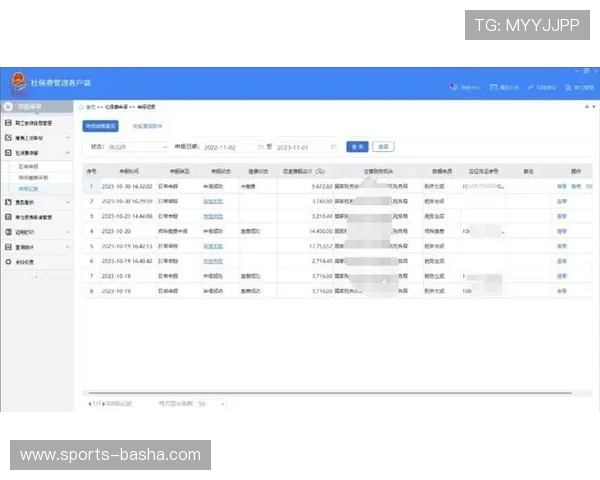The height and width of the screenshot is (480, 600).
Task: Open the unit management icon in header
Action: coord(568,87)
